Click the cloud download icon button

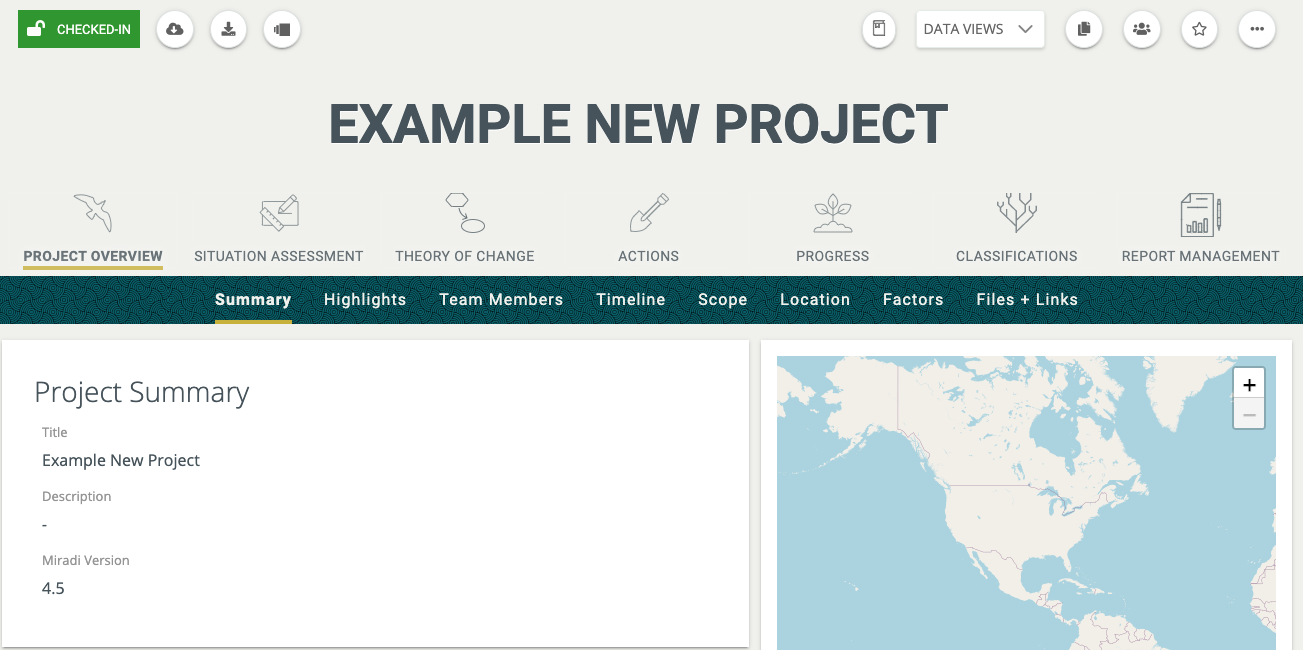(x=175, y=30)
